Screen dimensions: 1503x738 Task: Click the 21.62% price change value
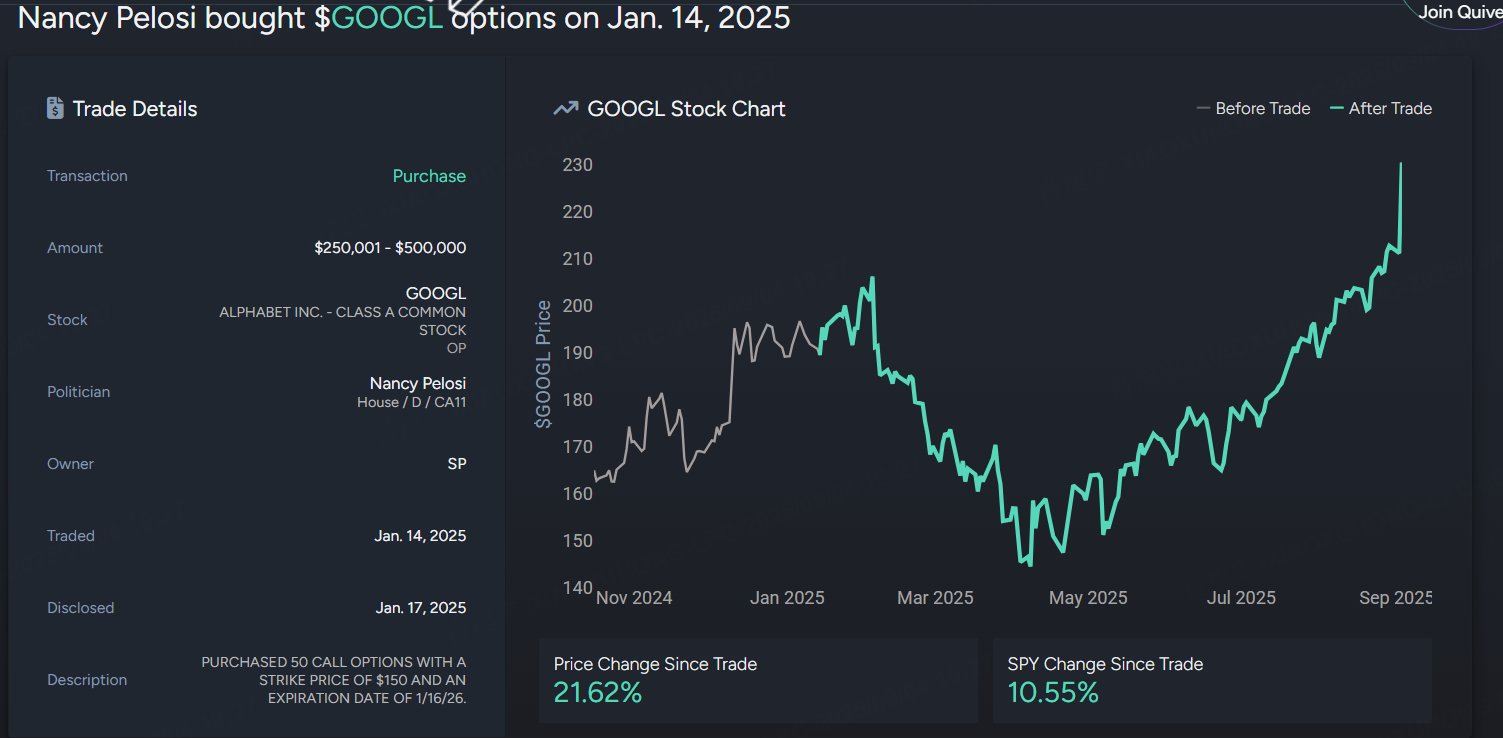[598, 692]
